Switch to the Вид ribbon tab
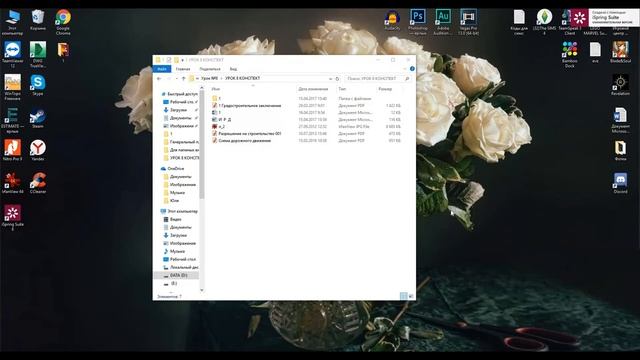Screen dimensions: 640x360 click(233, 69)
